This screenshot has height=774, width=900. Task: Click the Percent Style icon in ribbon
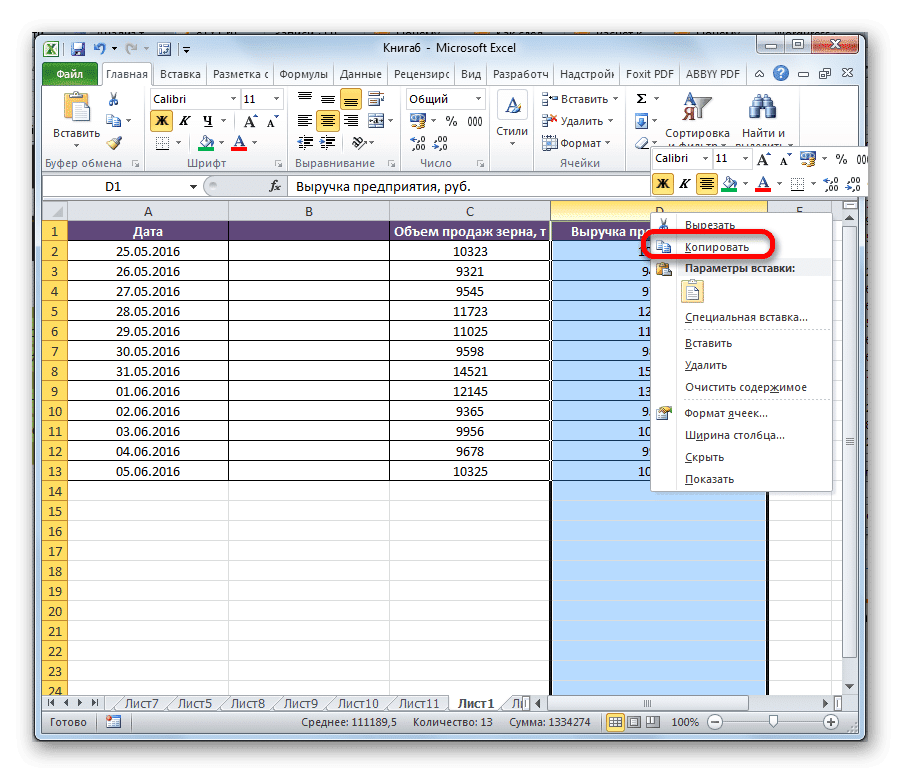coord(452,121)
